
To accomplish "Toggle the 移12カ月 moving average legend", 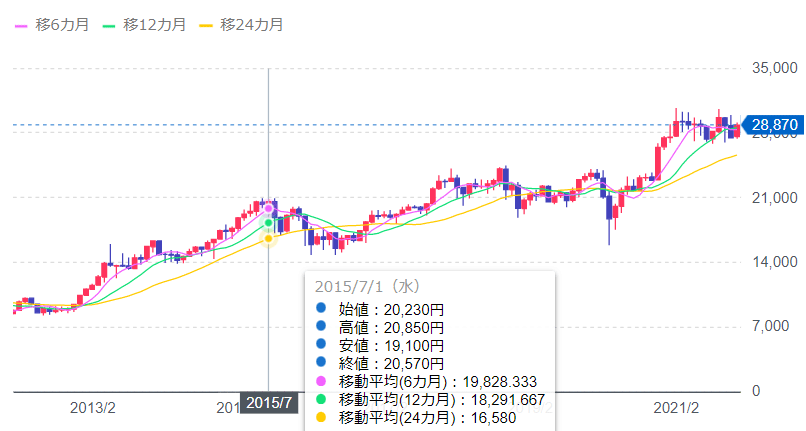I will point(144,25).
